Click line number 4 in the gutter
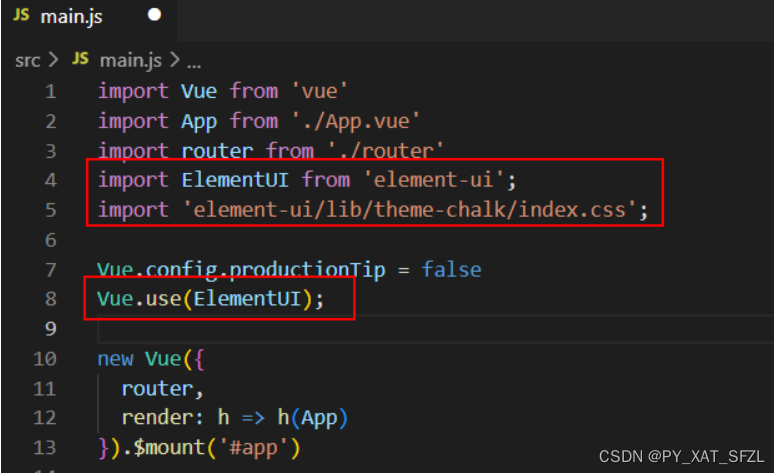The height and width of the screenshot is (475, 781). (x=51, y=180)
